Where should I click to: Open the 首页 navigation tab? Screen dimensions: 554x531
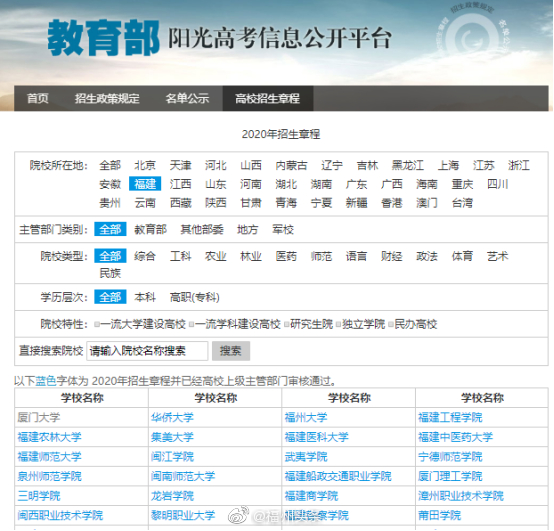[38, 98]
